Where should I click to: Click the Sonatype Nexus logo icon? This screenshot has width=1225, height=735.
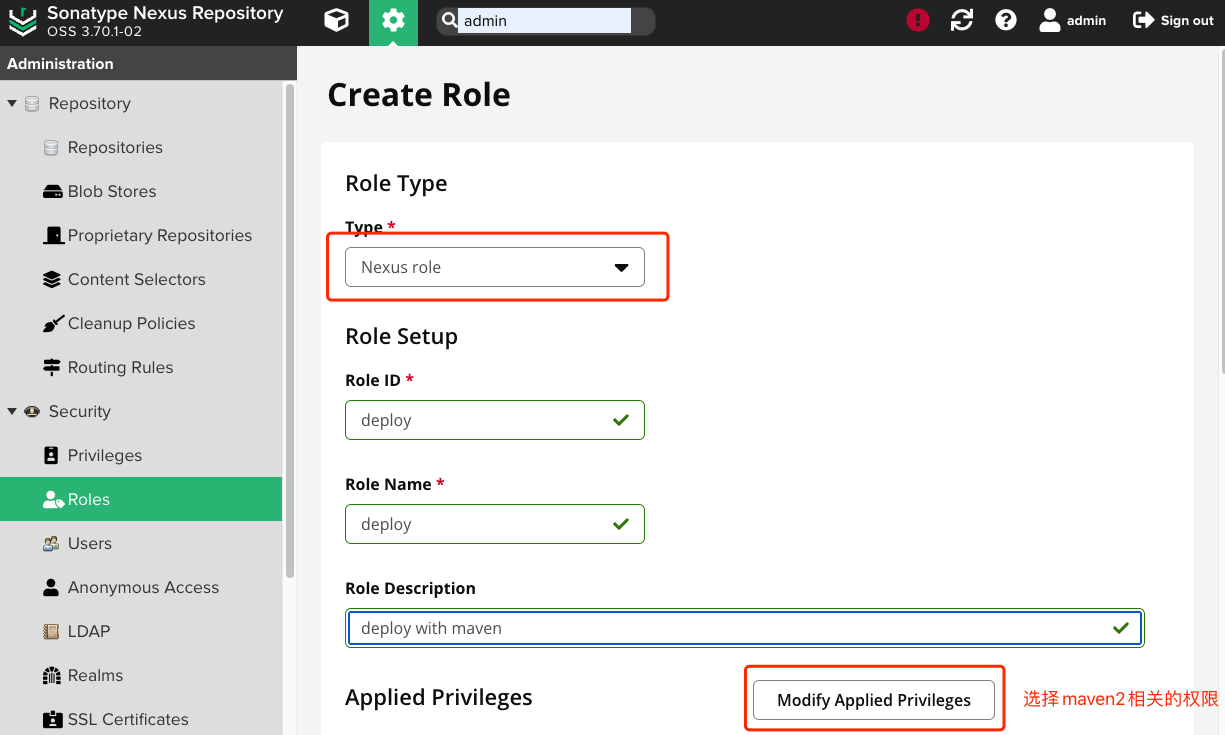pos(22,21)
